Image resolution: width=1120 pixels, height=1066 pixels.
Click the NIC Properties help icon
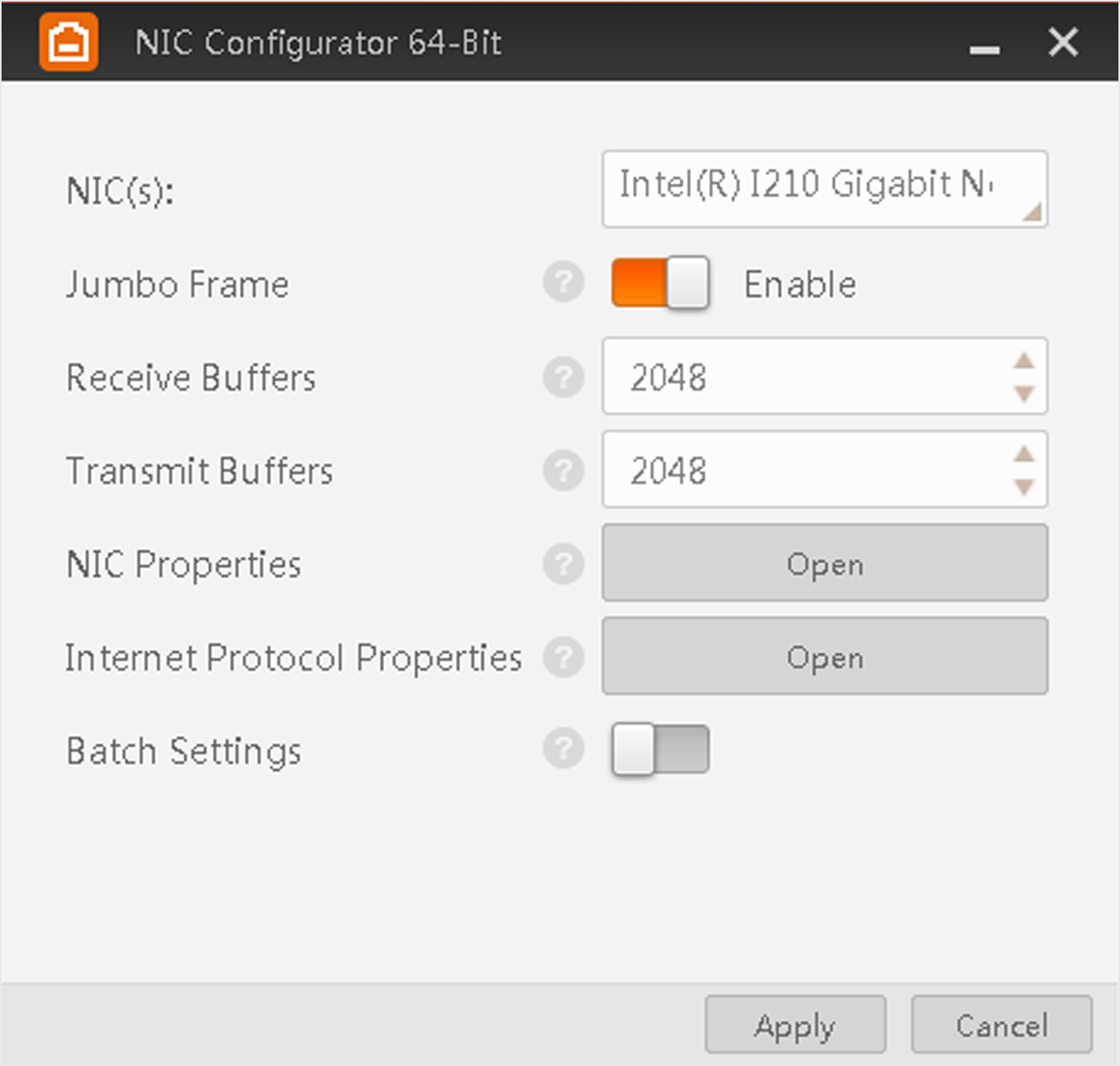pos(564,564)
